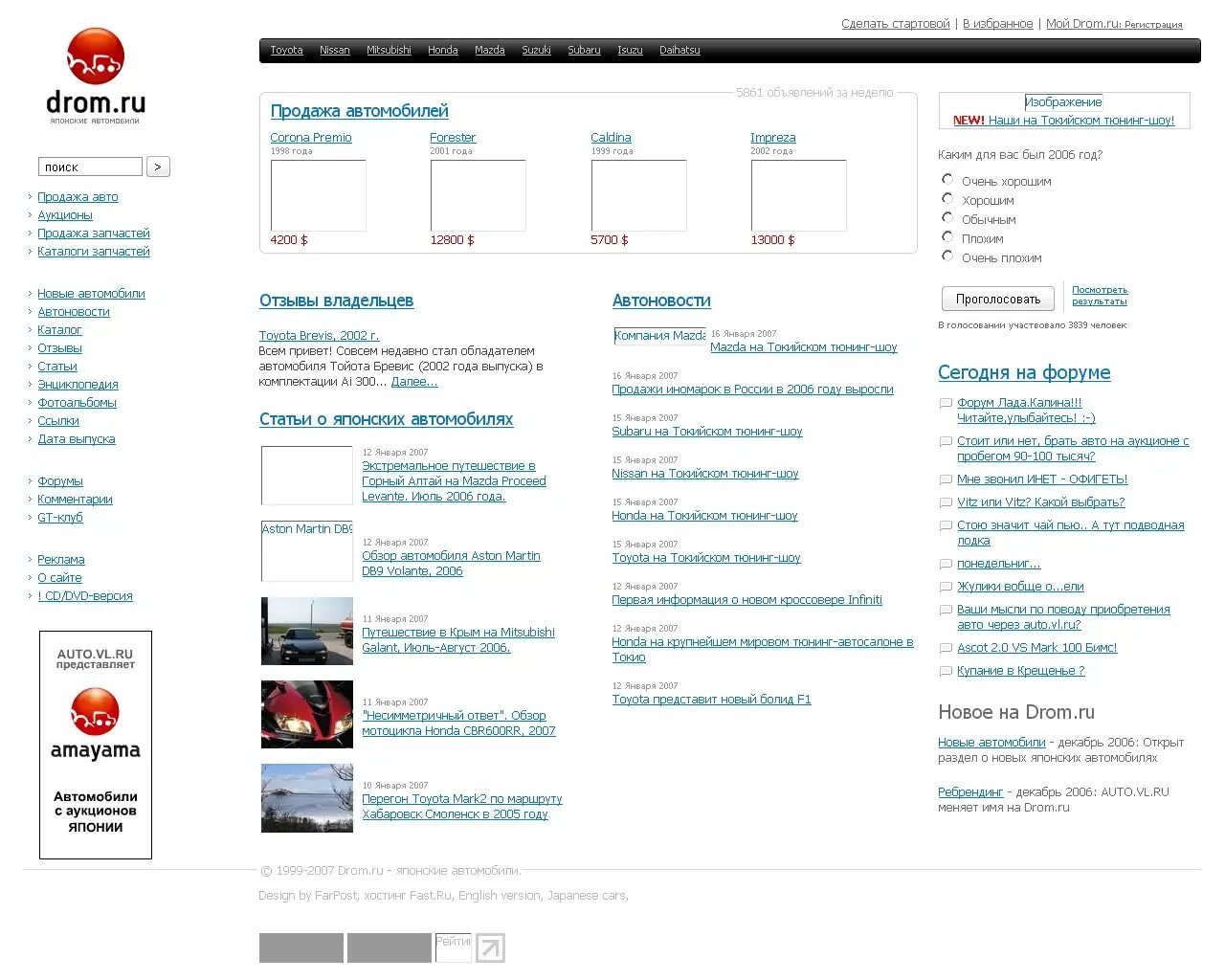Open Сегодня на форуме heading
The image size is (1225, 980).
point(1024,373)
